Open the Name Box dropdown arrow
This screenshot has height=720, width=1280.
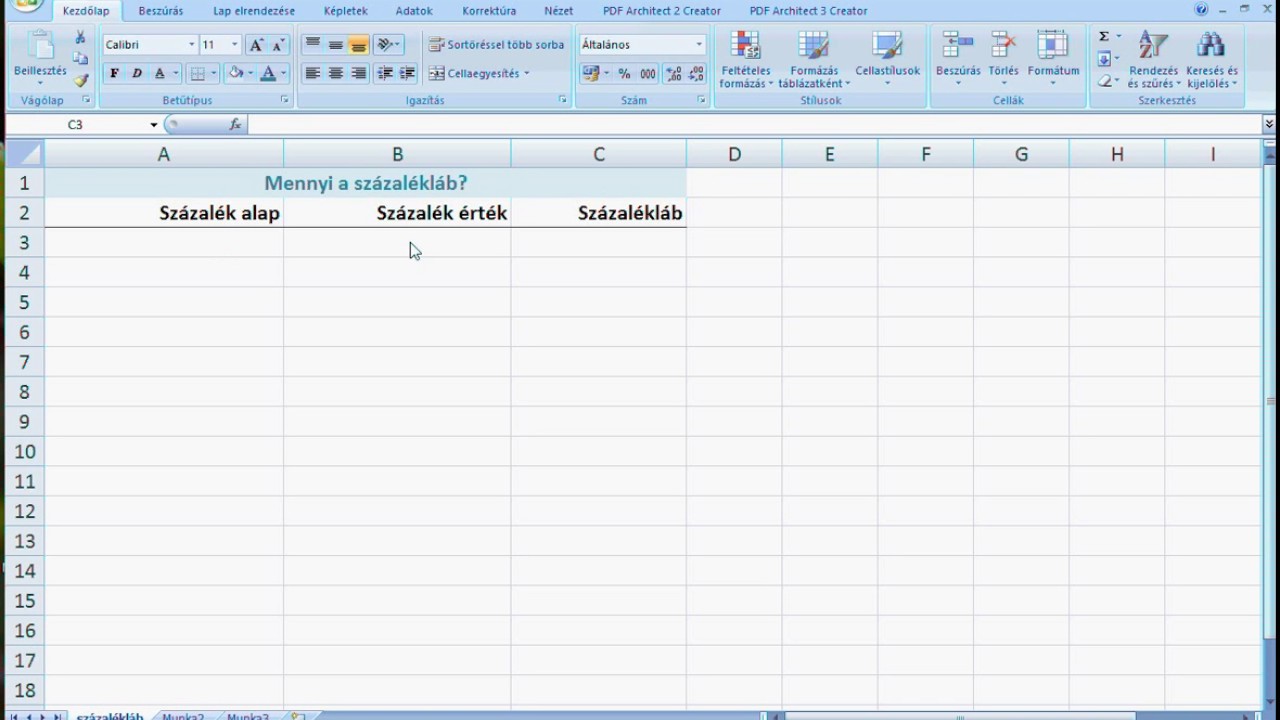[x=154, y=125]
